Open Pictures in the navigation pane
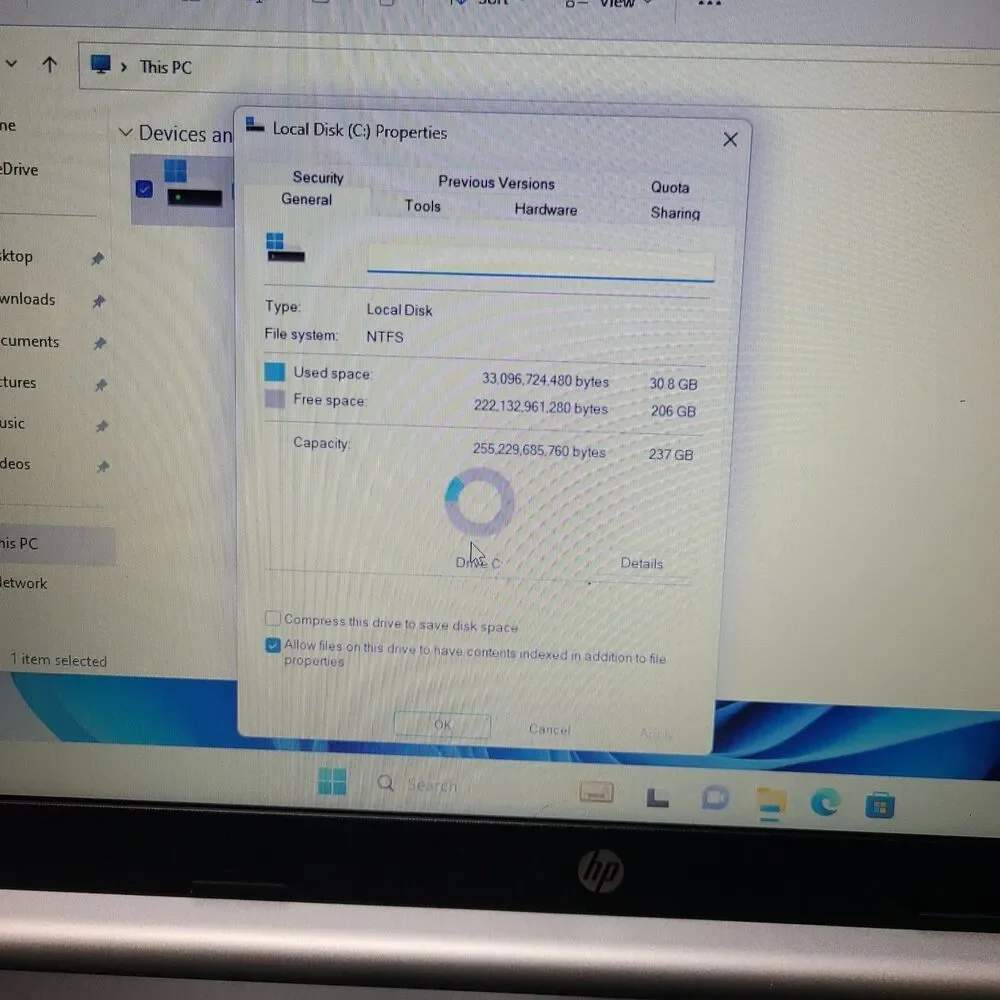 click(18, 382)
